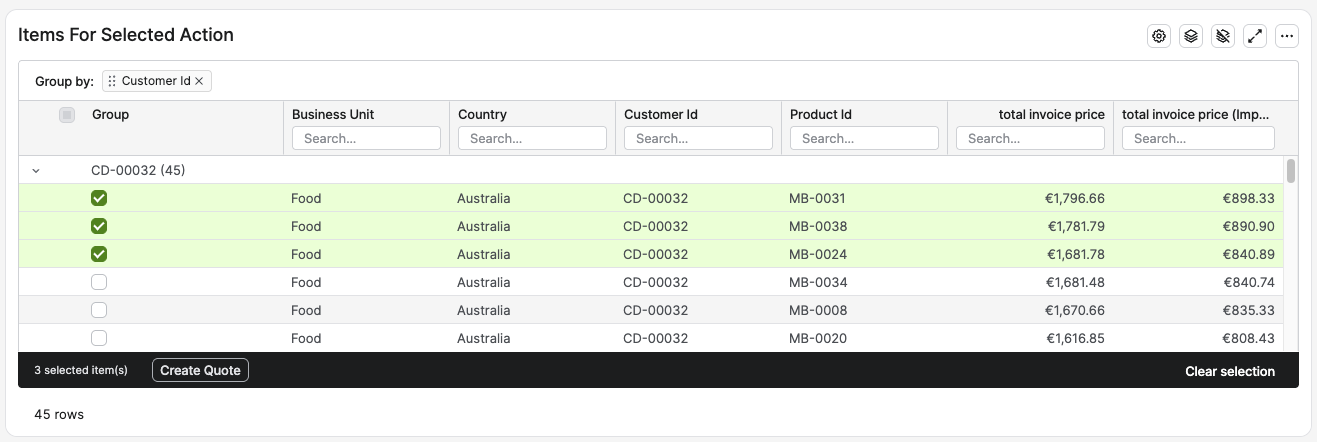
Task: Click the Product Id search field
Action: [864, 138]
